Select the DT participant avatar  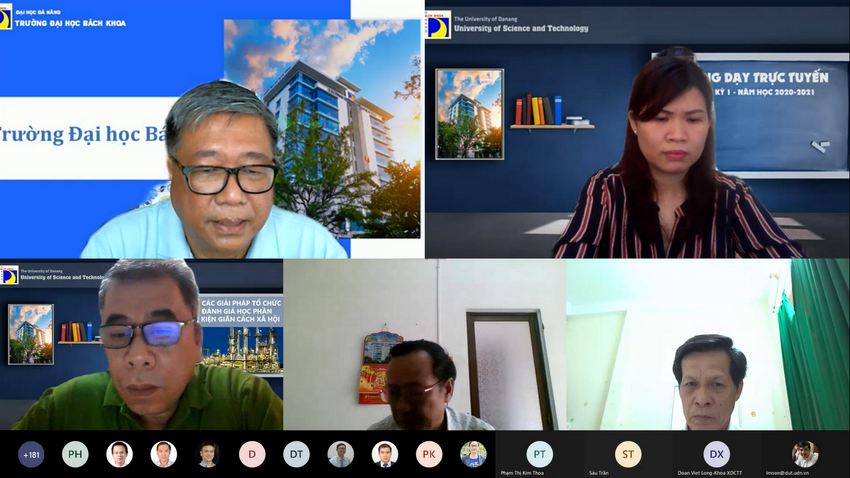point(297,455)
